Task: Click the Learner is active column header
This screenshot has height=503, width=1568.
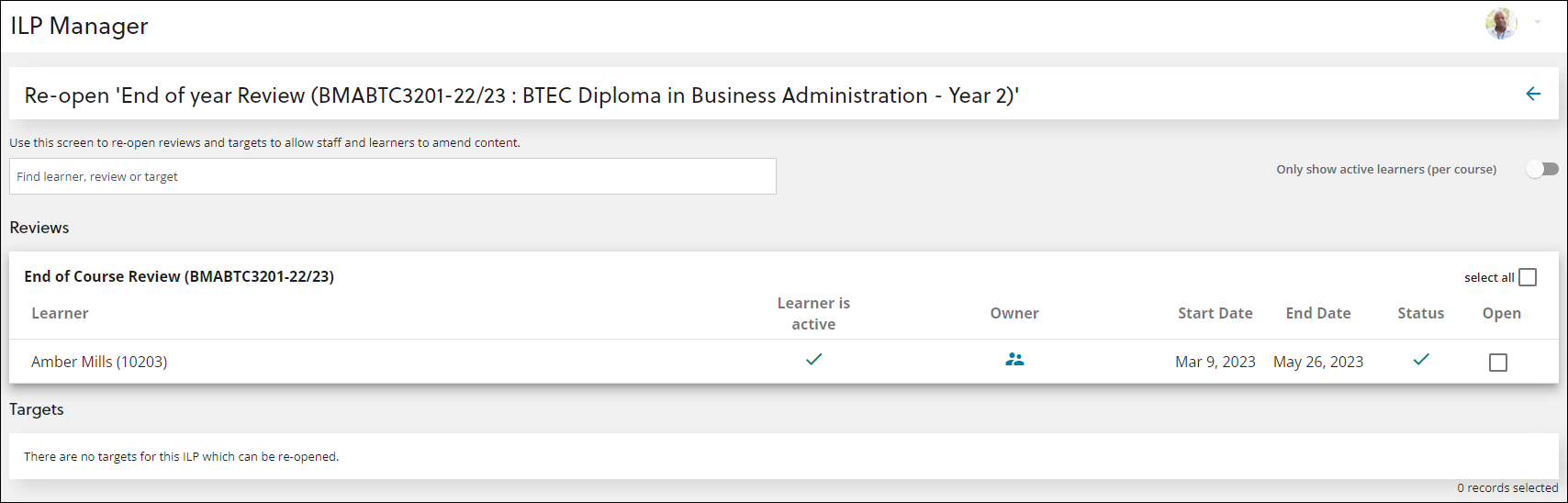Action: (x=813, y=313)
